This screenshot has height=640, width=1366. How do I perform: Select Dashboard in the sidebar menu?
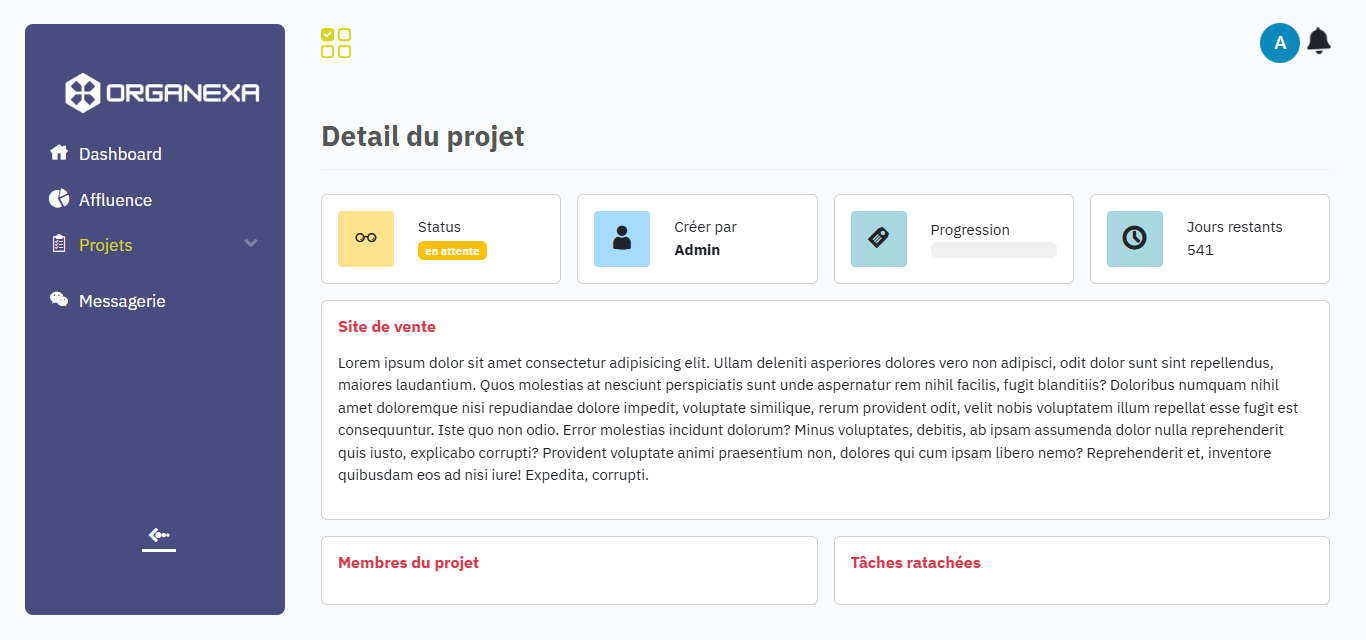pos(120,153)
